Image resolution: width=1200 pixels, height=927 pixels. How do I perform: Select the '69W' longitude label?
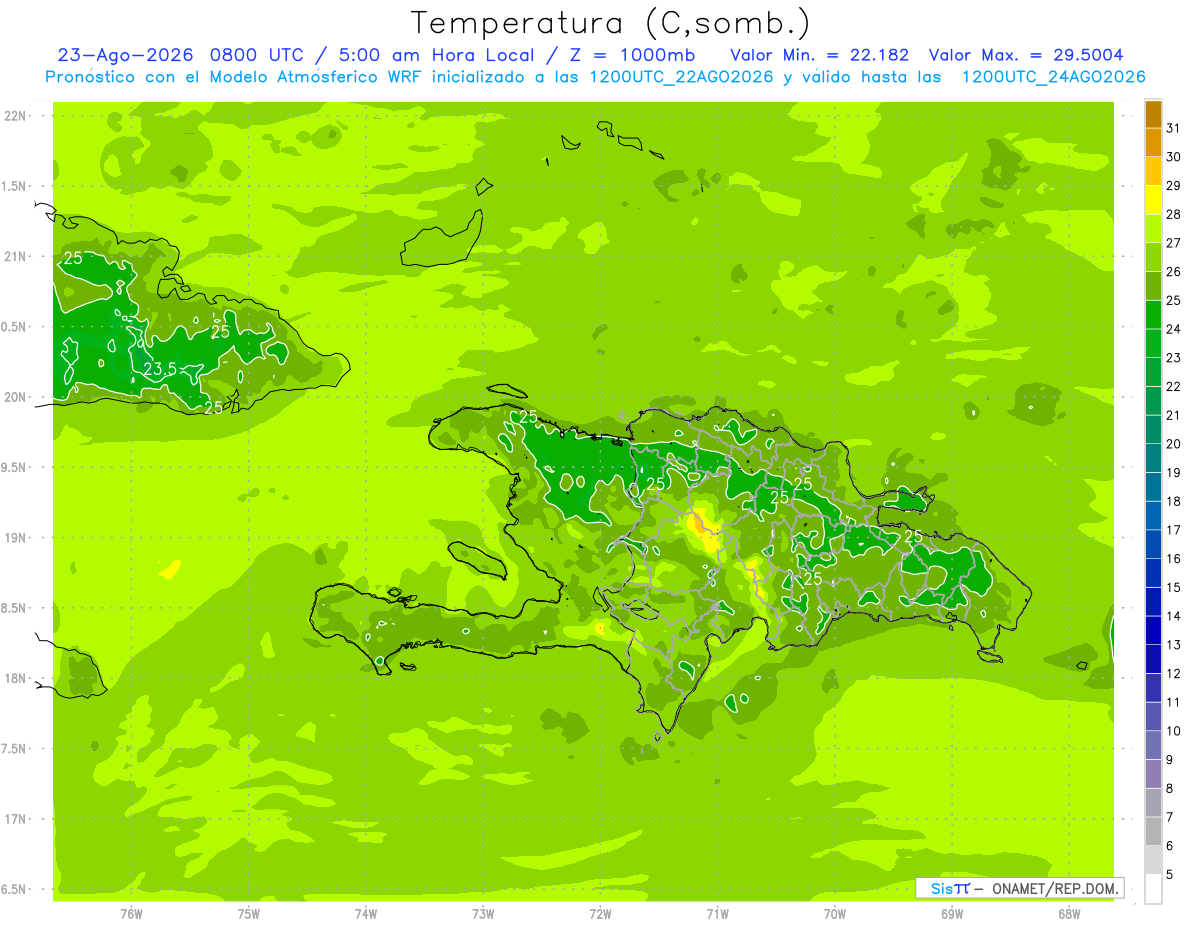(x=952, y=913)
